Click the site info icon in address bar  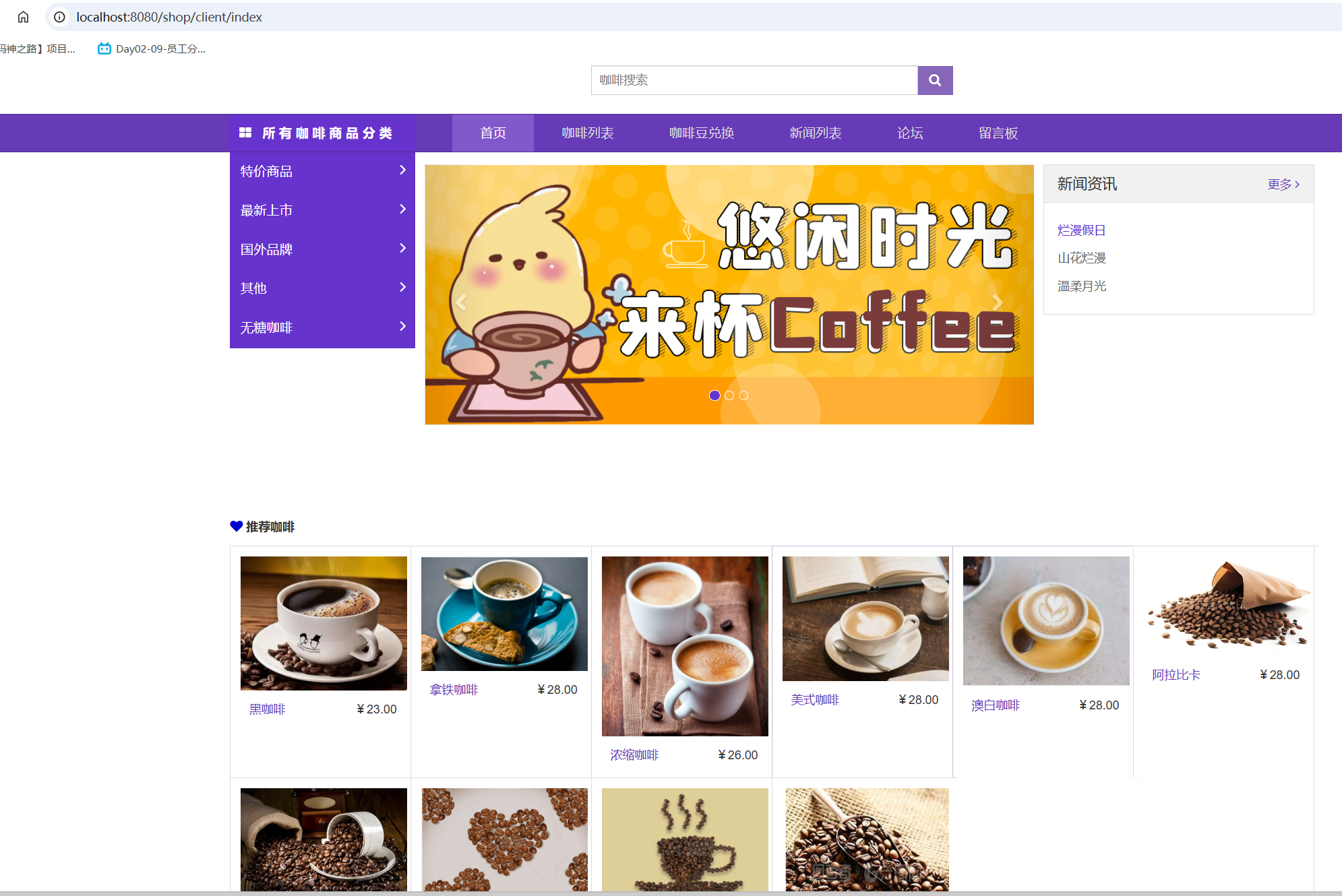pos(60,17)
